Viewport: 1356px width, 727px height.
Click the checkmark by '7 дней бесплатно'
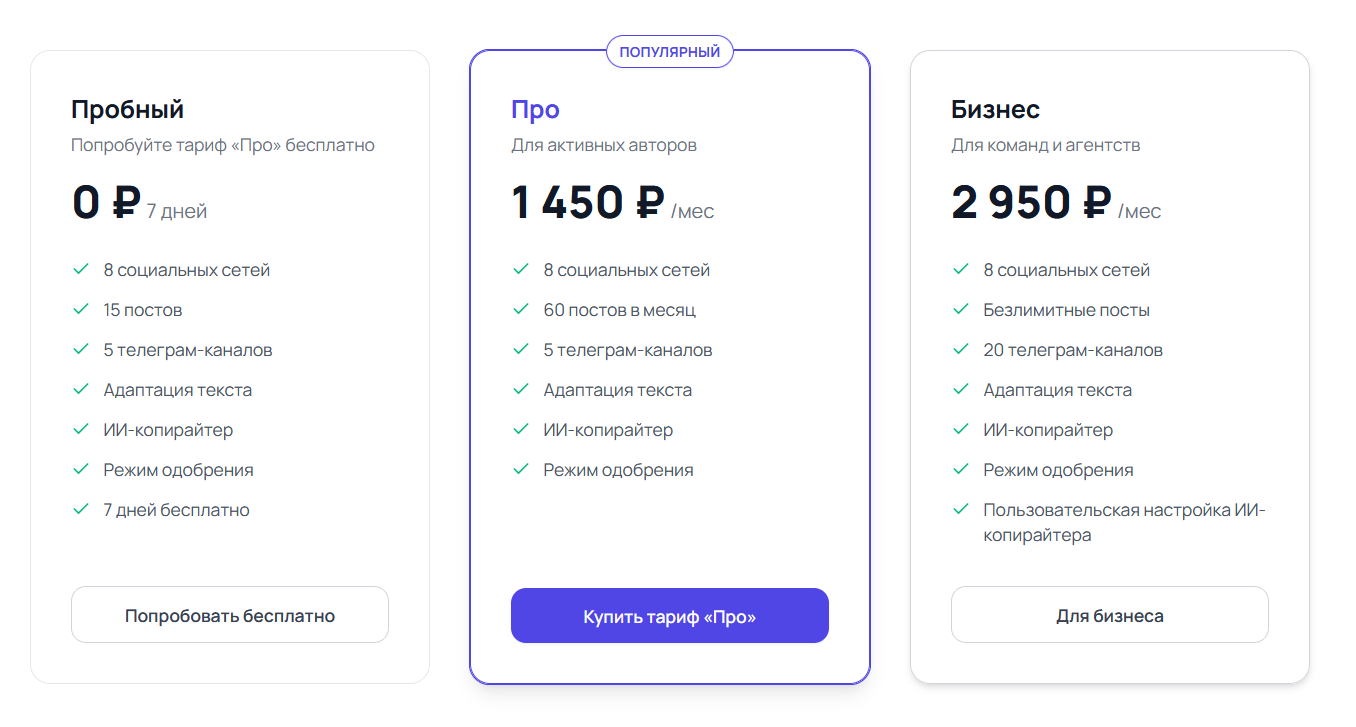tap(81, 509)
